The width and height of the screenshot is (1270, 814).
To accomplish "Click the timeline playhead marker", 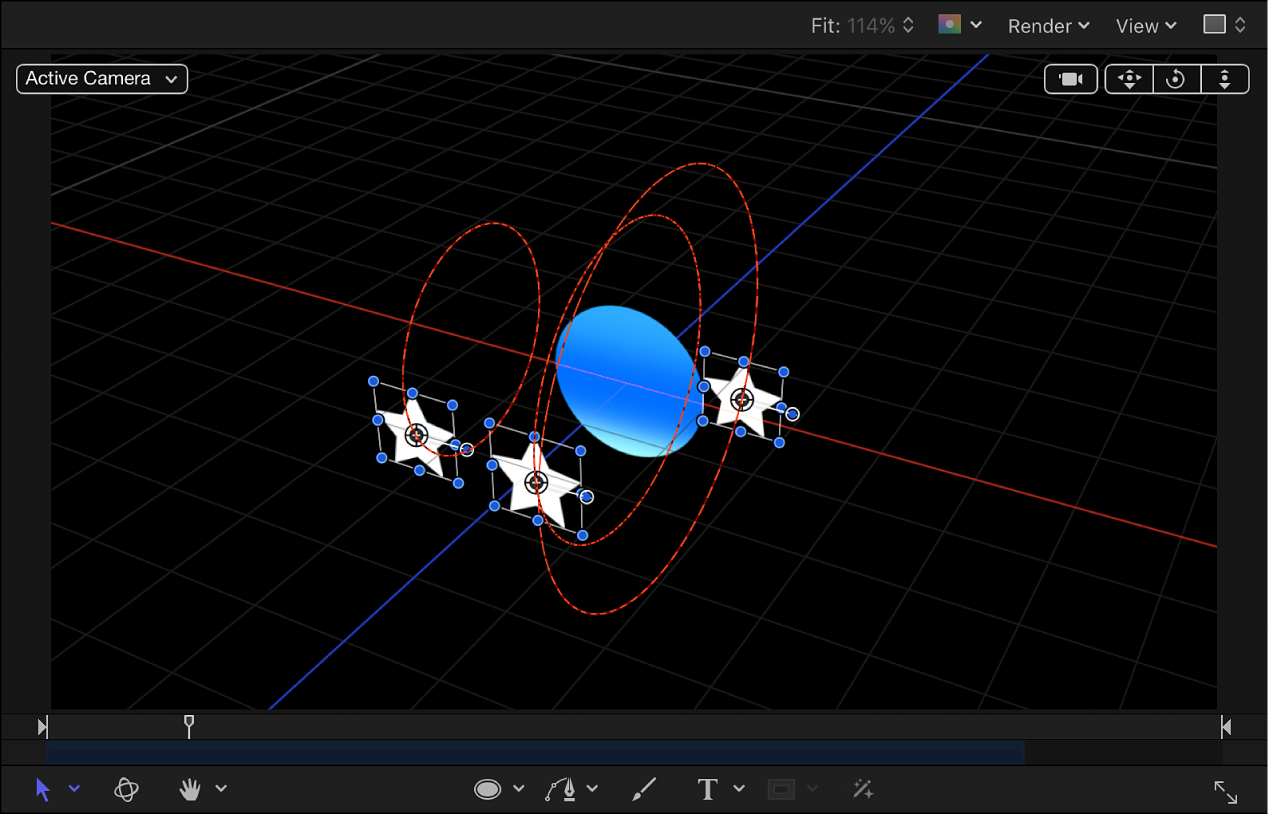I will 189,724.
